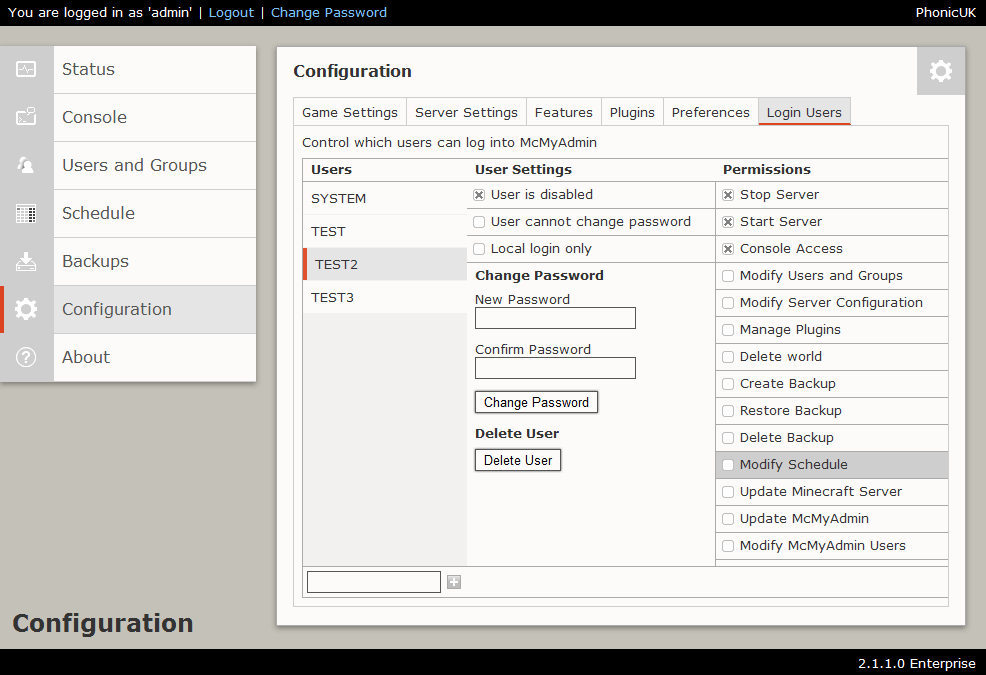Click the Console terminal icon in sidebar
This screenshot has height=675, width=986.
pos(26,117)
